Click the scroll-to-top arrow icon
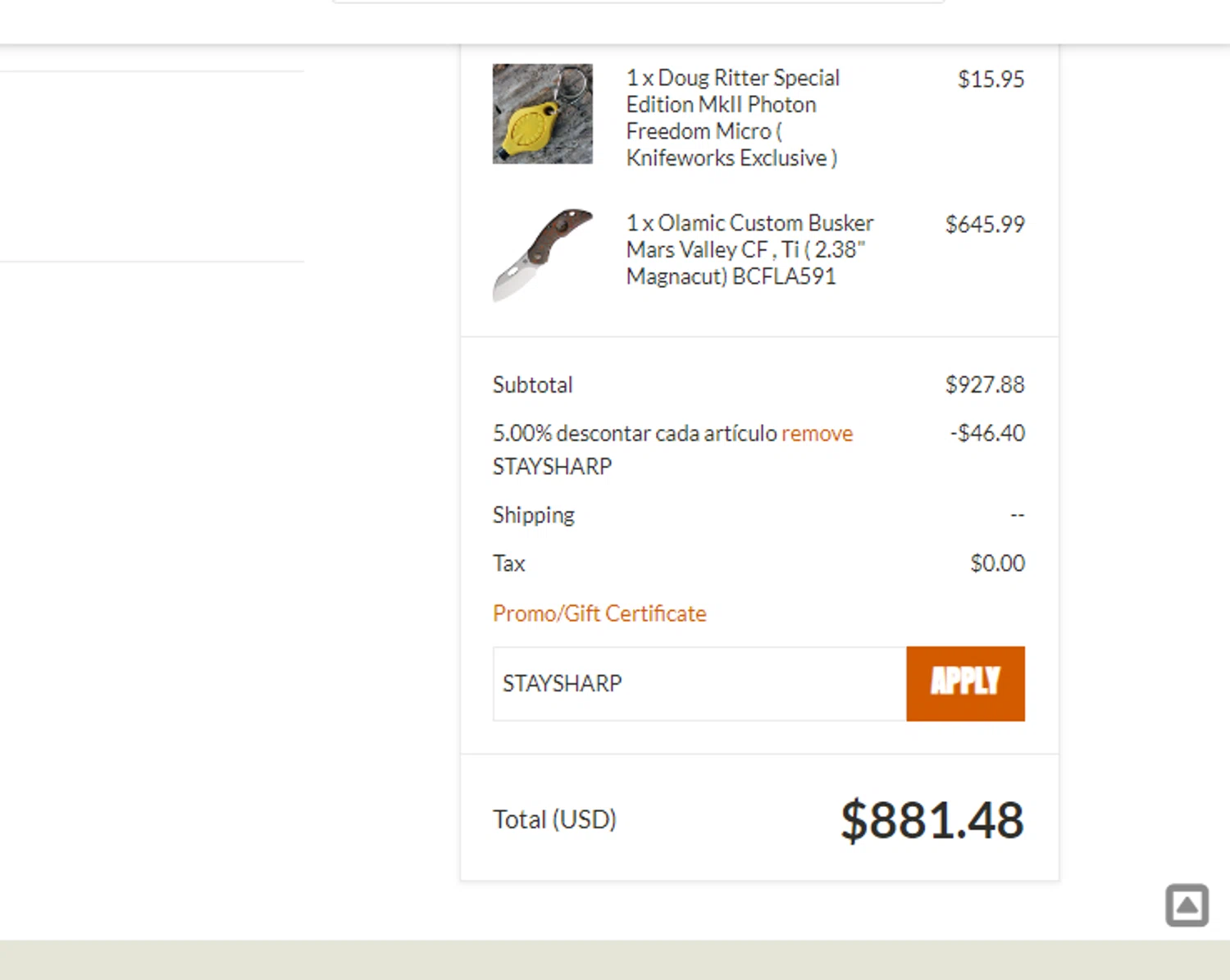This screenshot has width=1230, height=980. [x=1187, y=905]
